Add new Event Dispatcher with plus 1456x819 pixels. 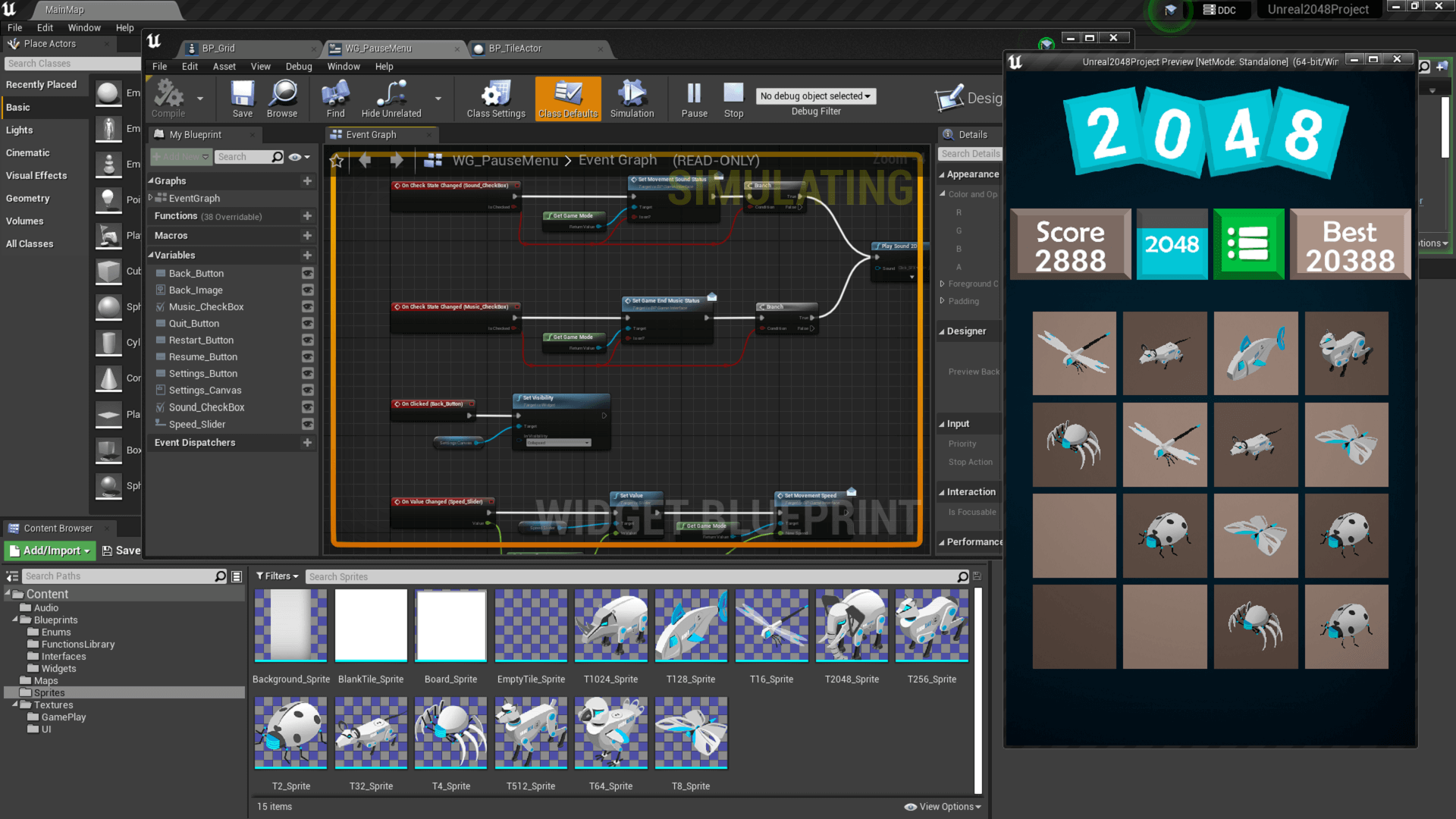(x=307, y=443)
